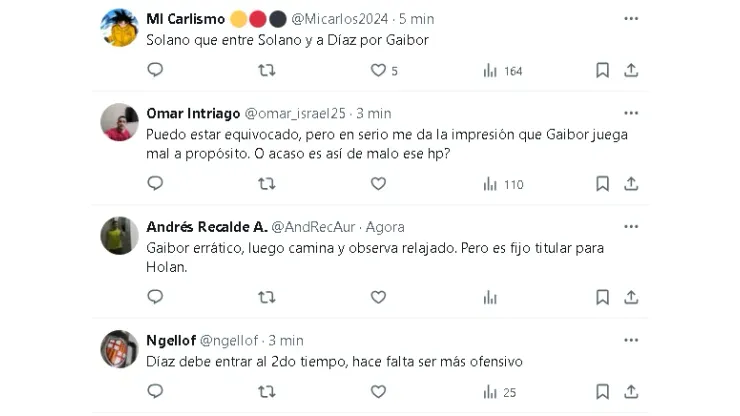
Task: Open the Andrés Recalde A. profile name
Action: pyautogui.click(x=205, y=227)
